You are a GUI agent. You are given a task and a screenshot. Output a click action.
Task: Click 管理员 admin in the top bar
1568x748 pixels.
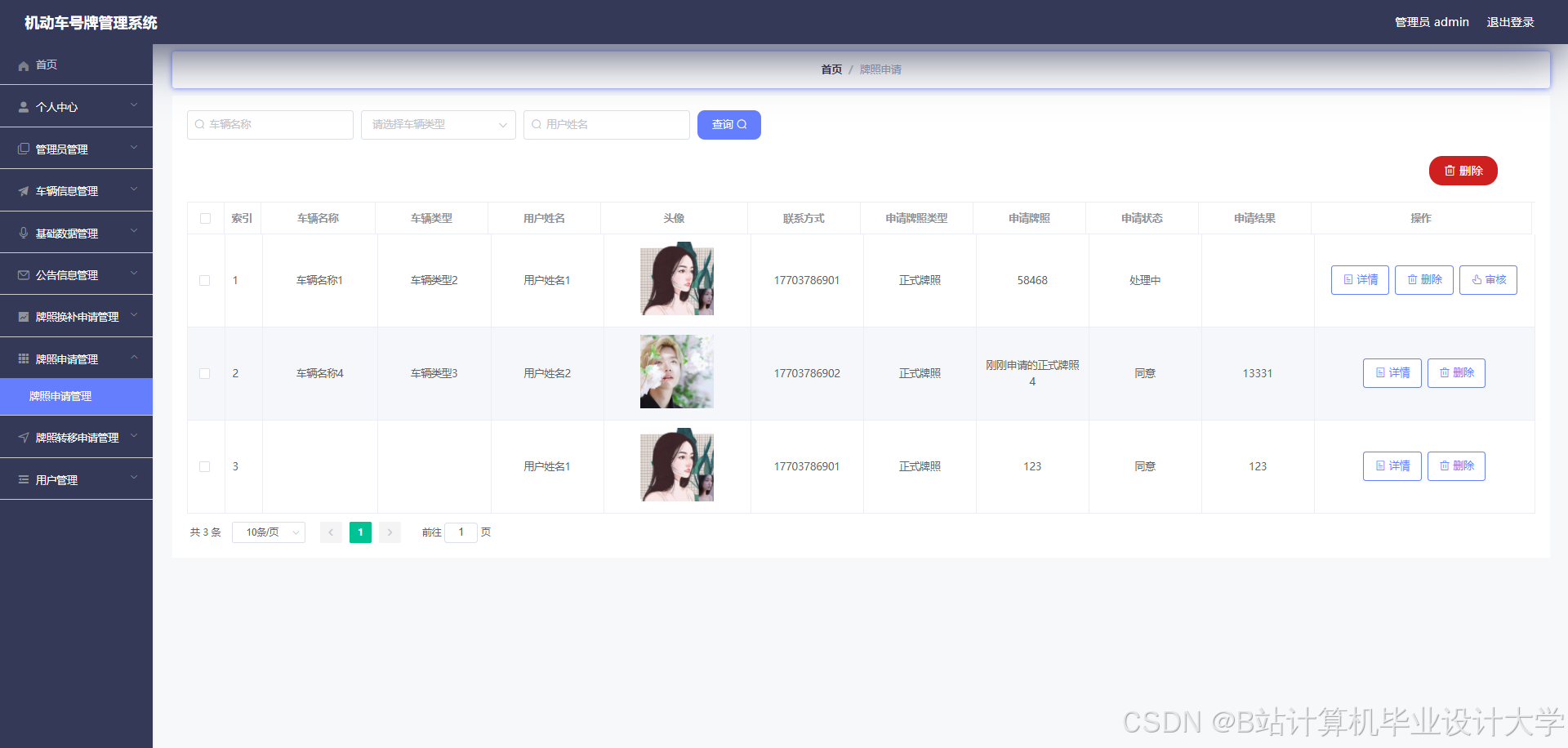(x=1432, y=22)
